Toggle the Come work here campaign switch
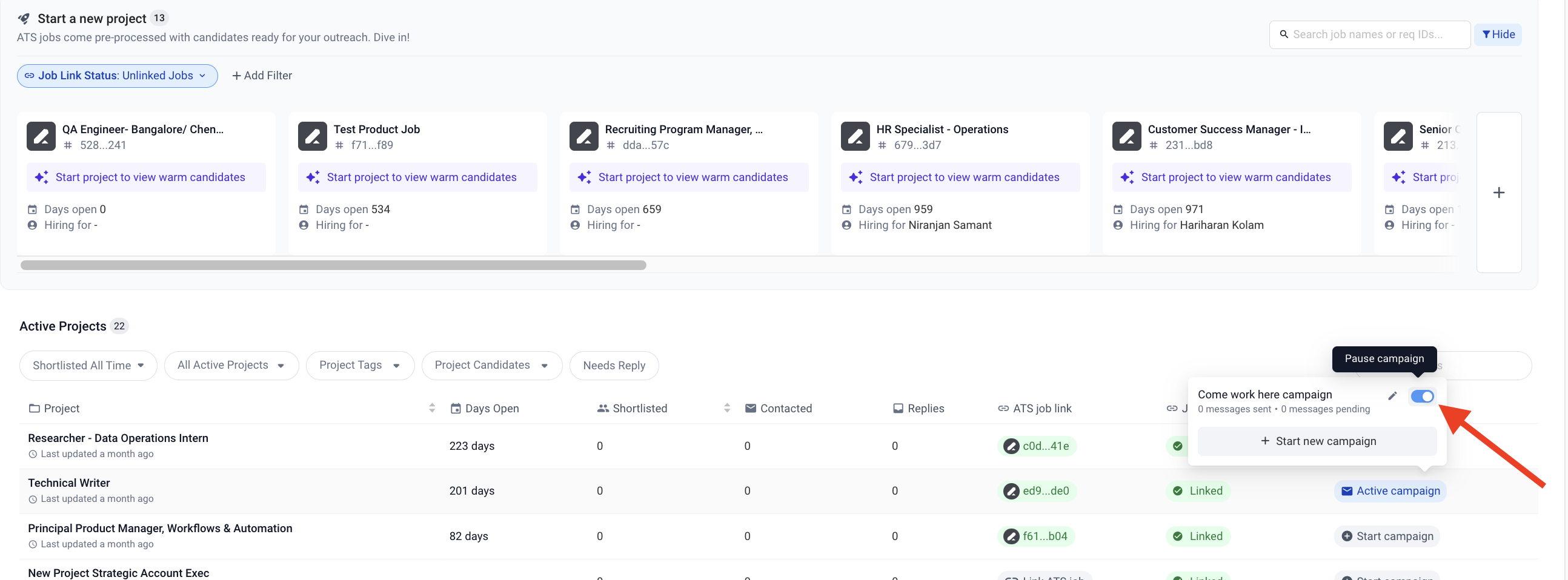The image size is (1568, 580). point(1422,397)
